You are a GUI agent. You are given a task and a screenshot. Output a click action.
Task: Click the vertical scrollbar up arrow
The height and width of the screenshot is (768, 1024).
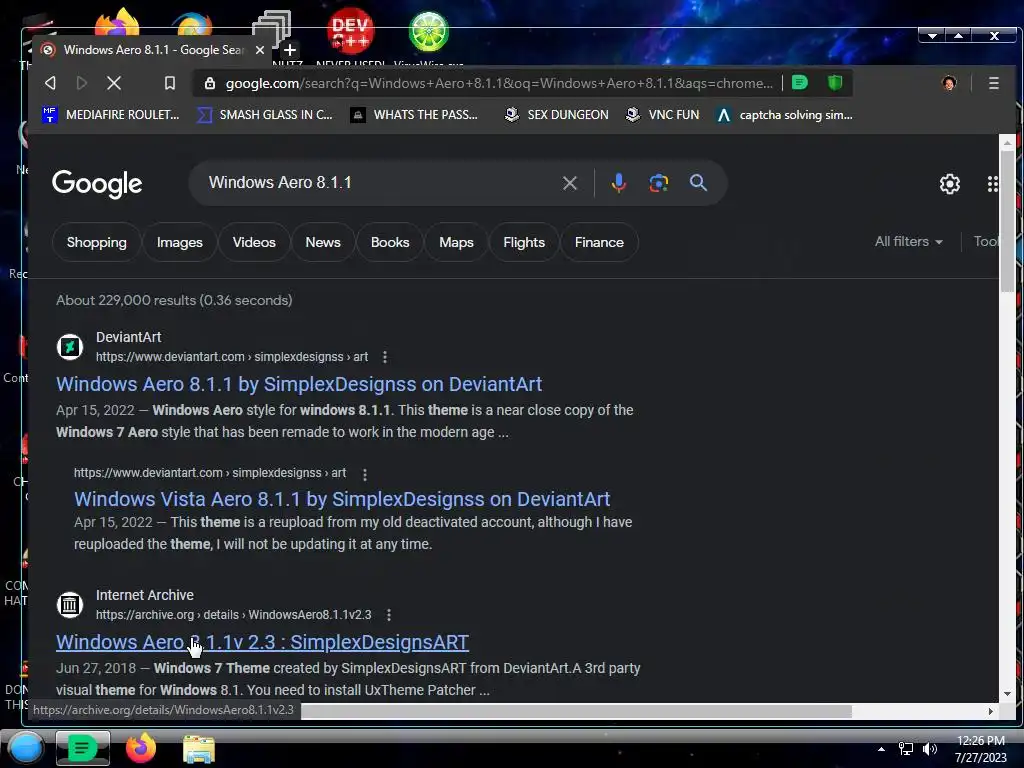(x=1007, y=142)
